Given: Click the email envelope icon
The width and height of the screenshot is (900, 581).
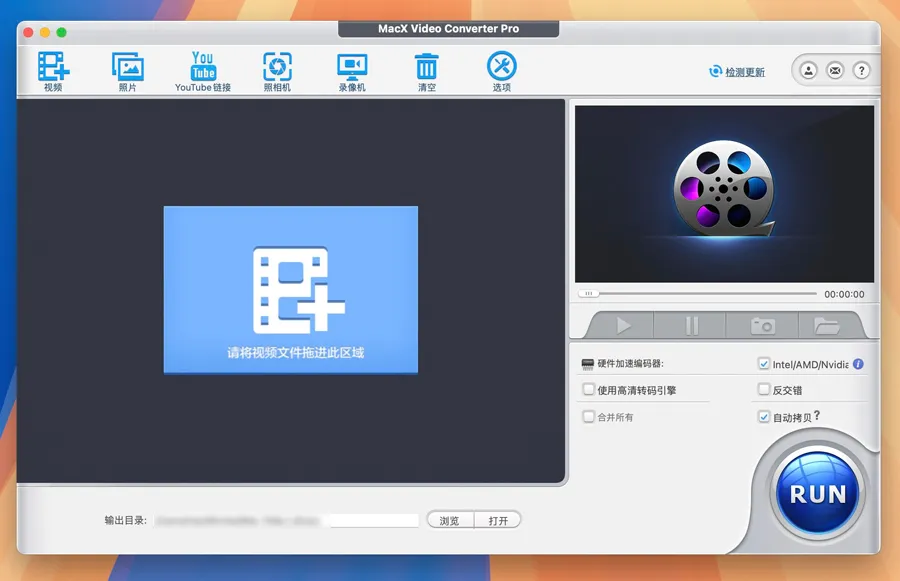Looking at the screenshot, I should (834, 71).
